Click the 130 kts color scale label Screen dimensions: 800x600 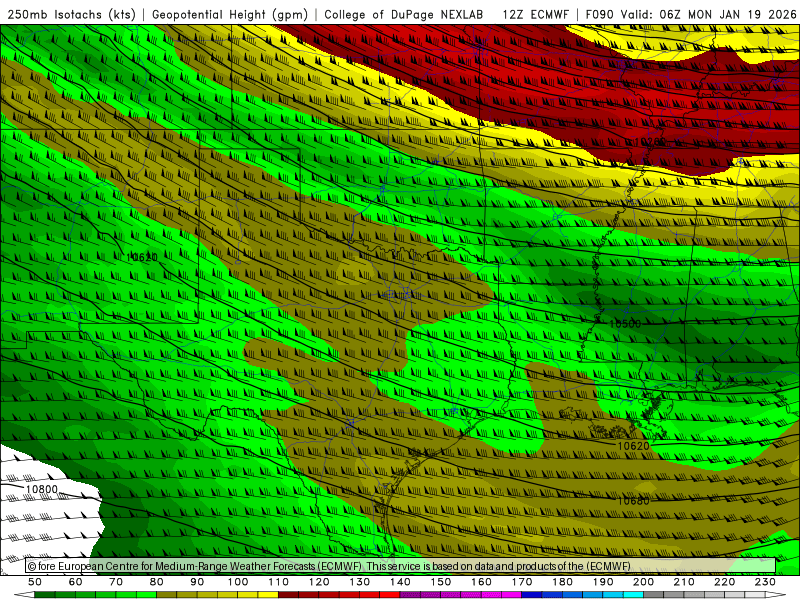[360, 582]
